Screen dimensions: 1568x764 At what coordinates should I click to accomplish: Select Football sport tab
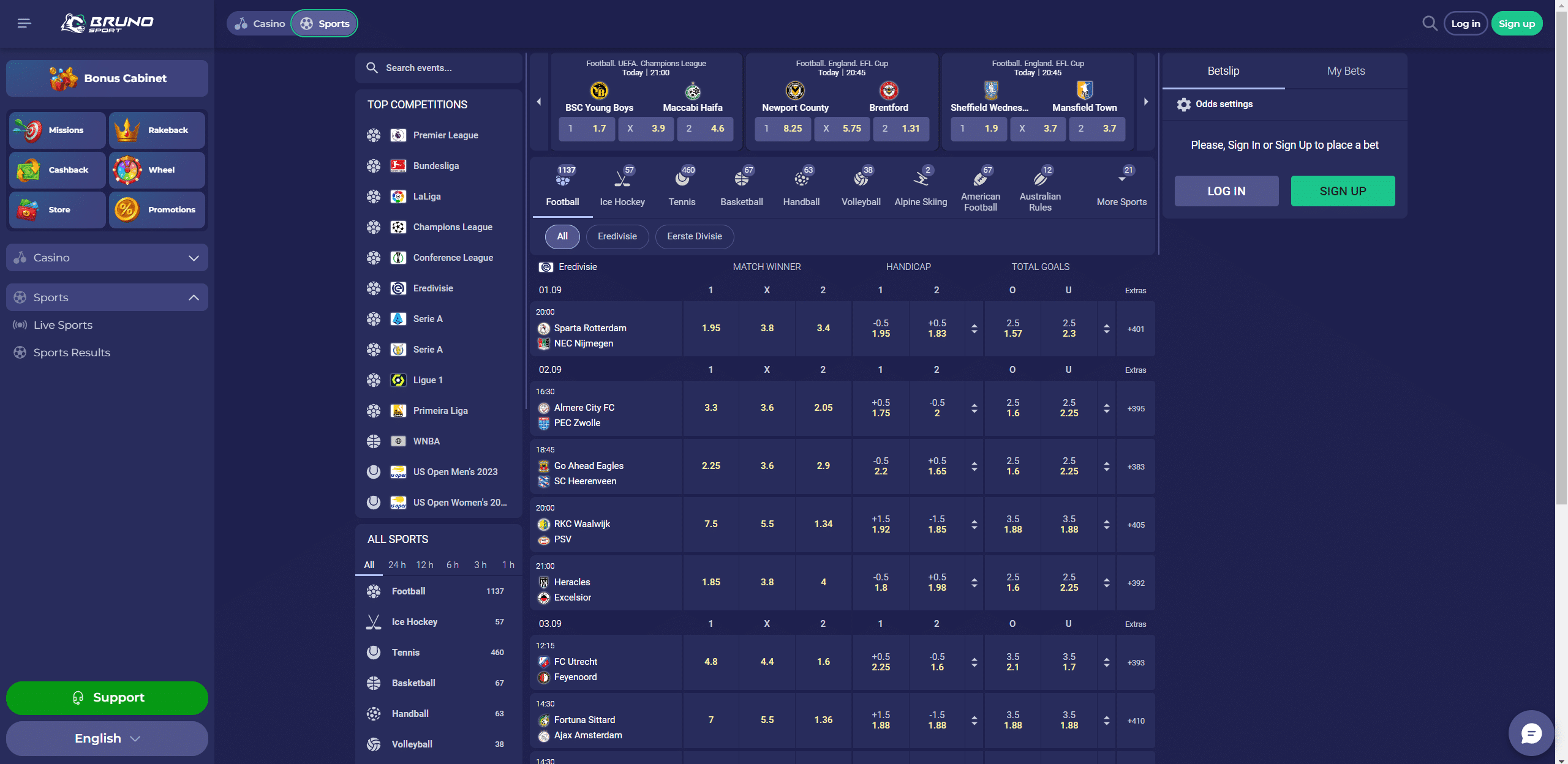pos(562,187)
